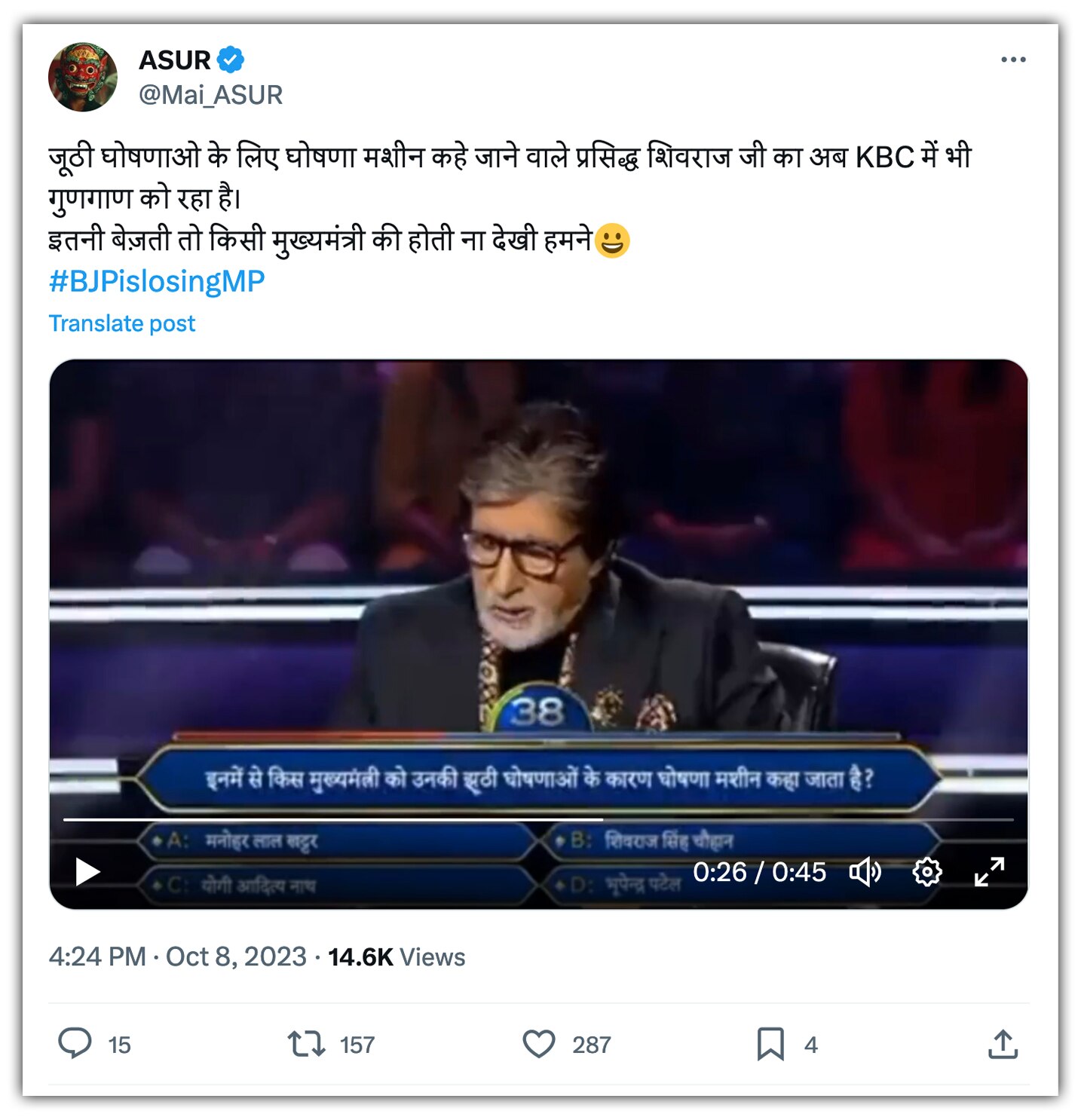Click Translate post to translate the tweet
1081x1120 pixels.
pyautogui.click(x=121, y=323)
